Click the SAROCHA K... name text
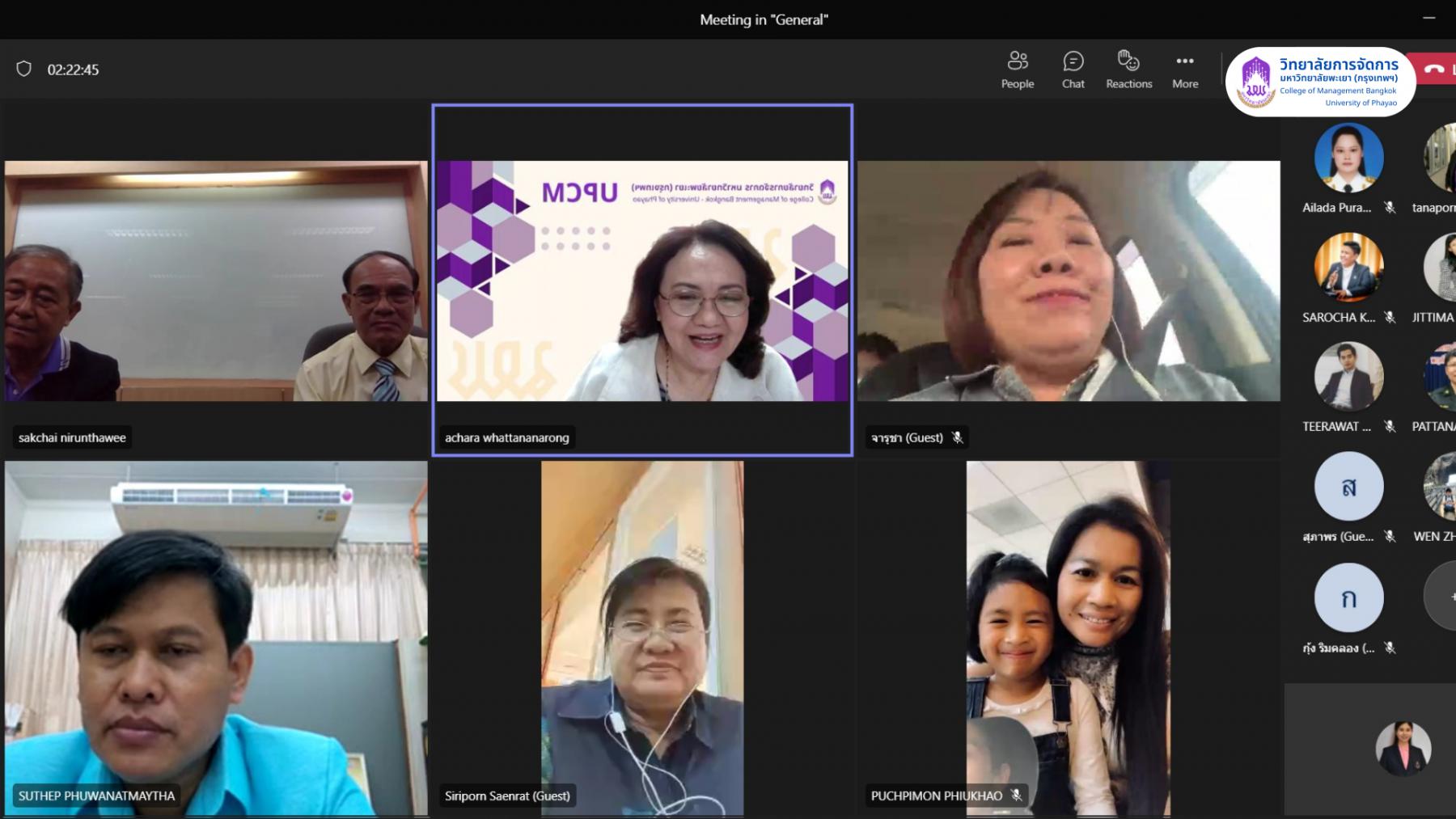The height and width of the screenshot is (819, 1456). pyautogui.click(x=1338, y=317)
